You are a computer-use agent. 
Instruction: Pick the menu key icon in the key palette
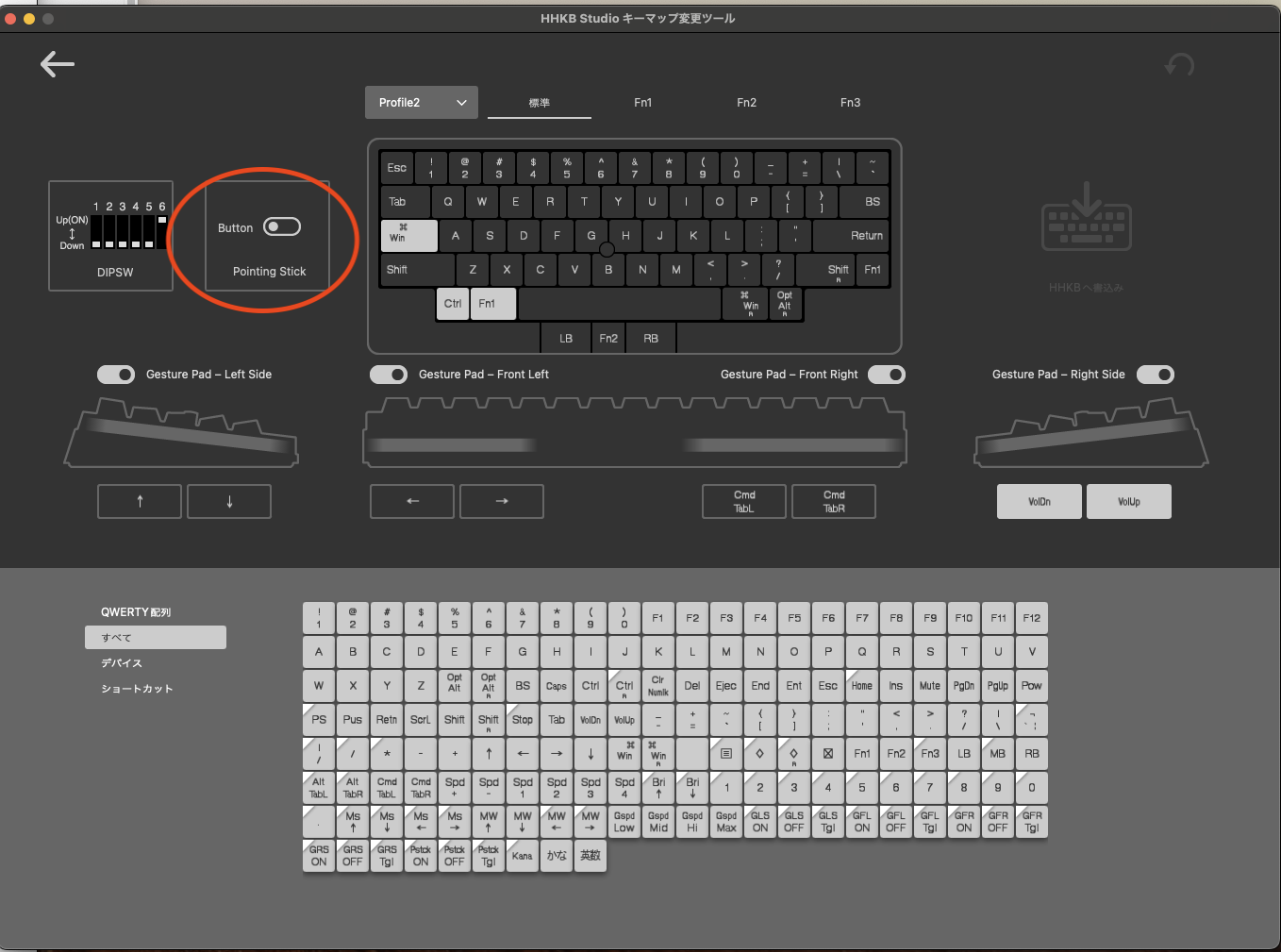point(726,754)
